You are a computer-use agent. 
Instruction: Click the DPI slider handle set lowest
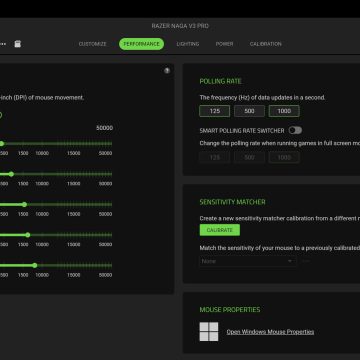pos(1,144)
